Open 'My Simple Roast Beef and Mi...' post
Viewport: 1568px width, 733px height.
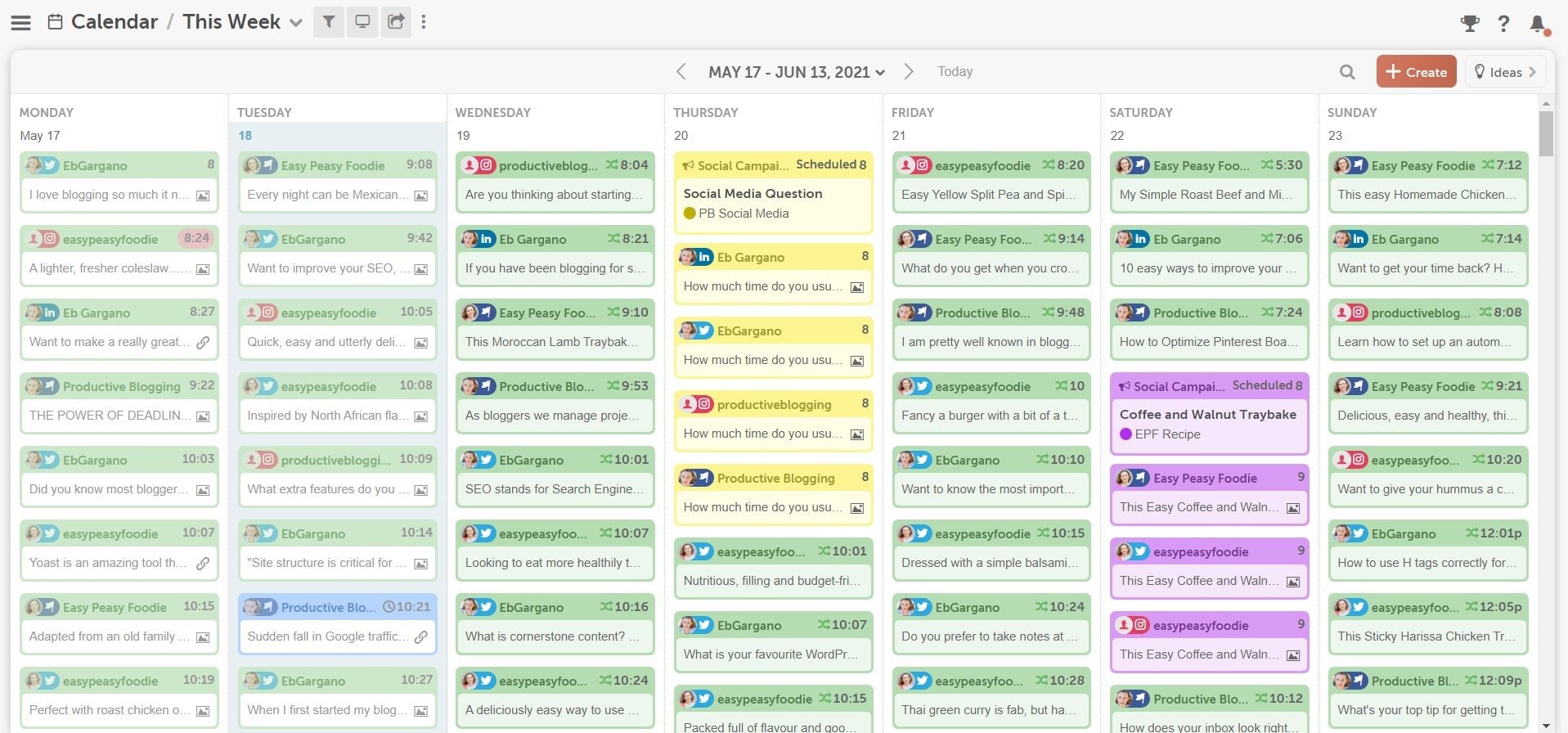click(x=1209, y=182)
